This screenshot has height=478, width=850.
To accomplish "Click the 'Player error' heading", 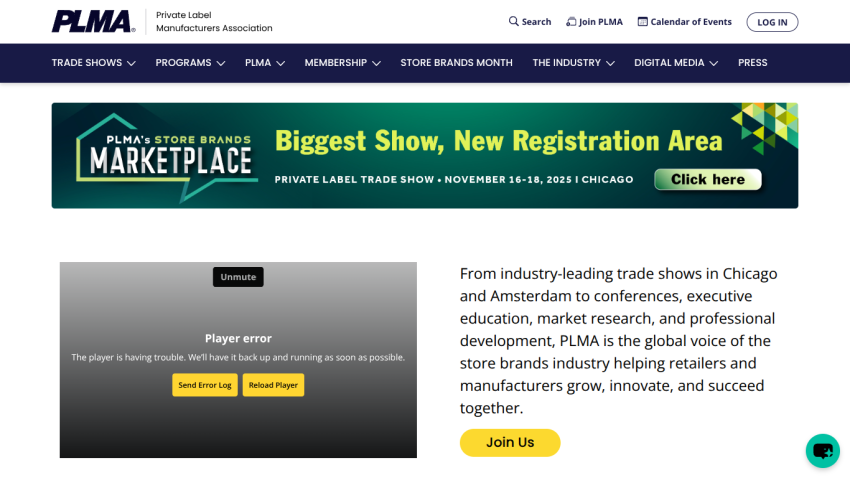I will click(x=238, y=338).
